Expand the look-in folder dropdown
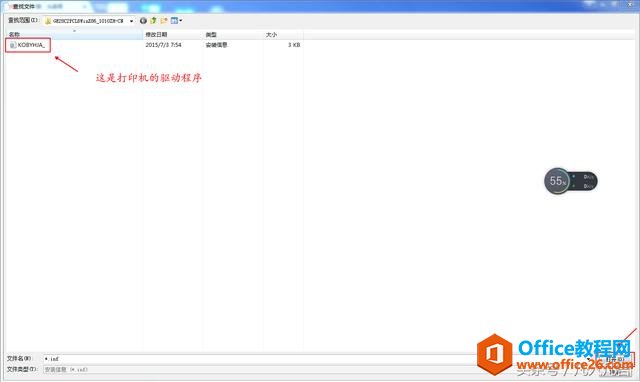Viewport: 640px width, 382px height. coord(131,21)
